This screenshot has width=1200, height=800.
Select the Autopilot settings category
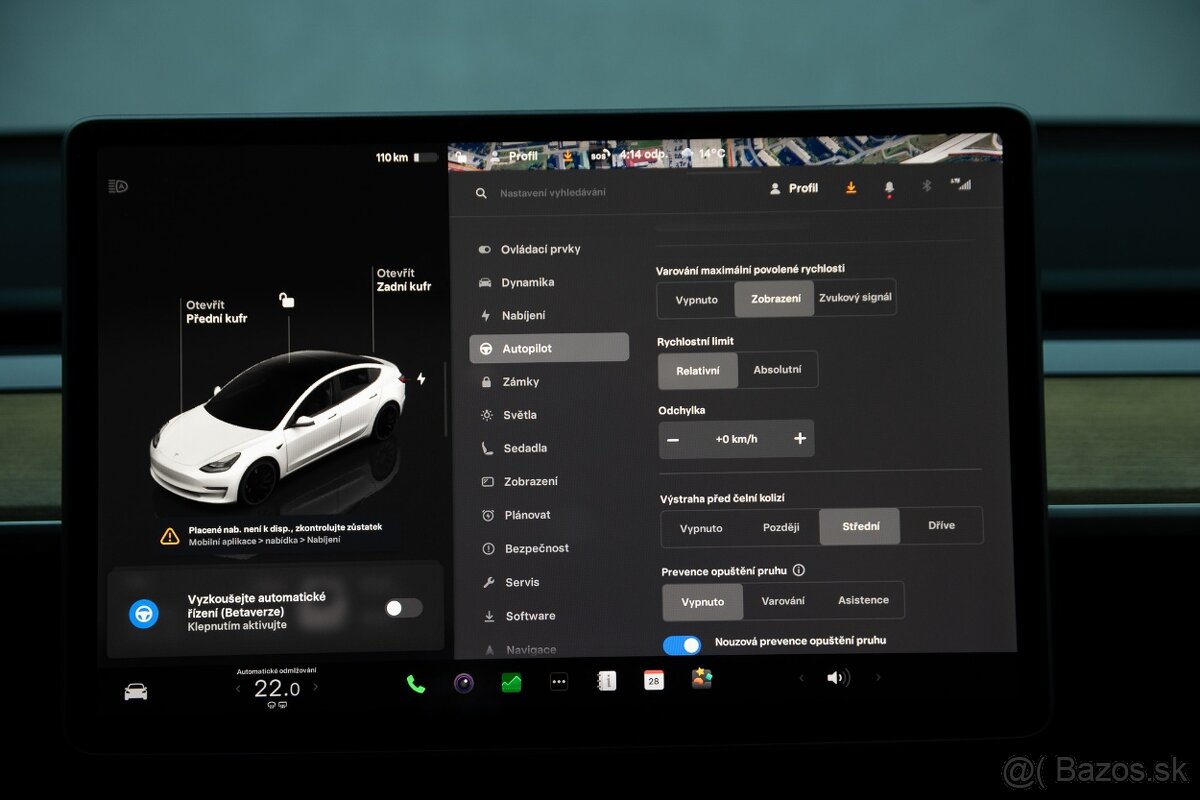(x=528, y=347)
